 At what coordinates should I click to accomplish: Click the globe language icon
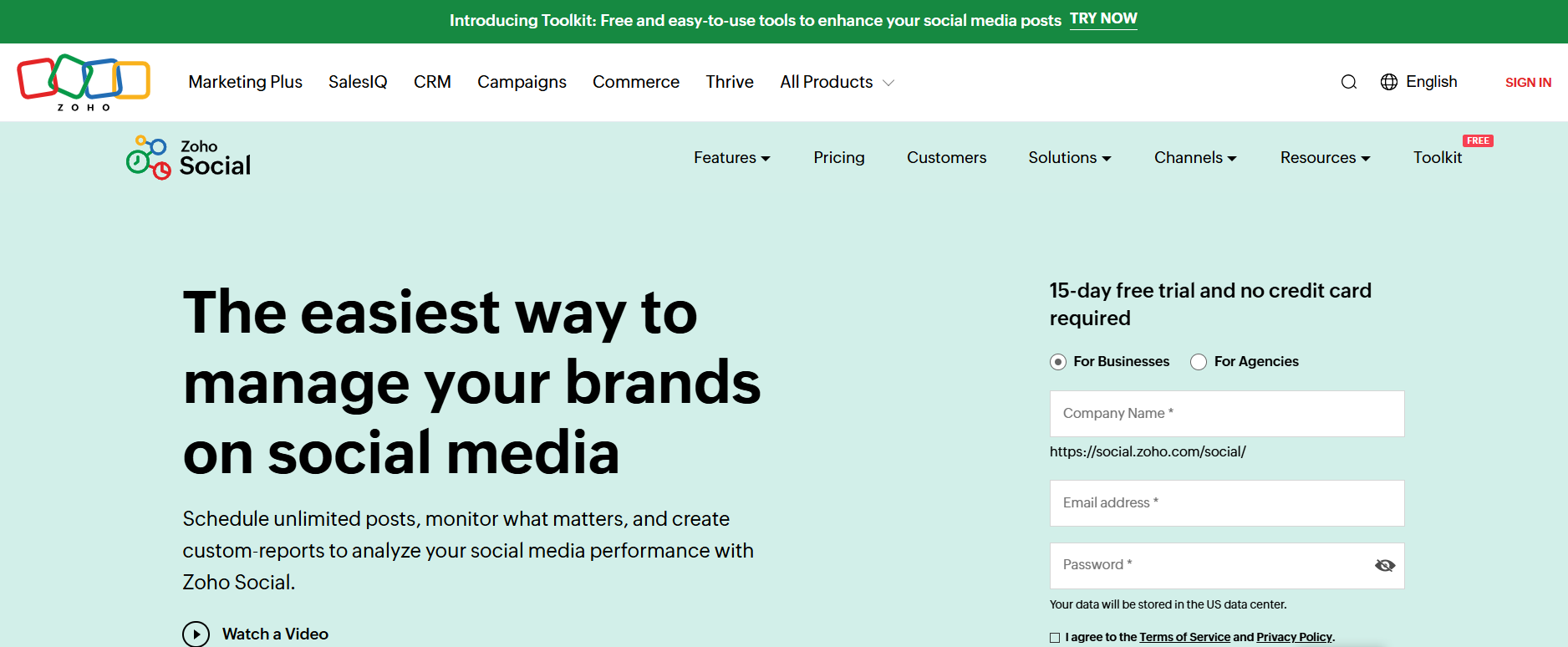point(1389,82)
